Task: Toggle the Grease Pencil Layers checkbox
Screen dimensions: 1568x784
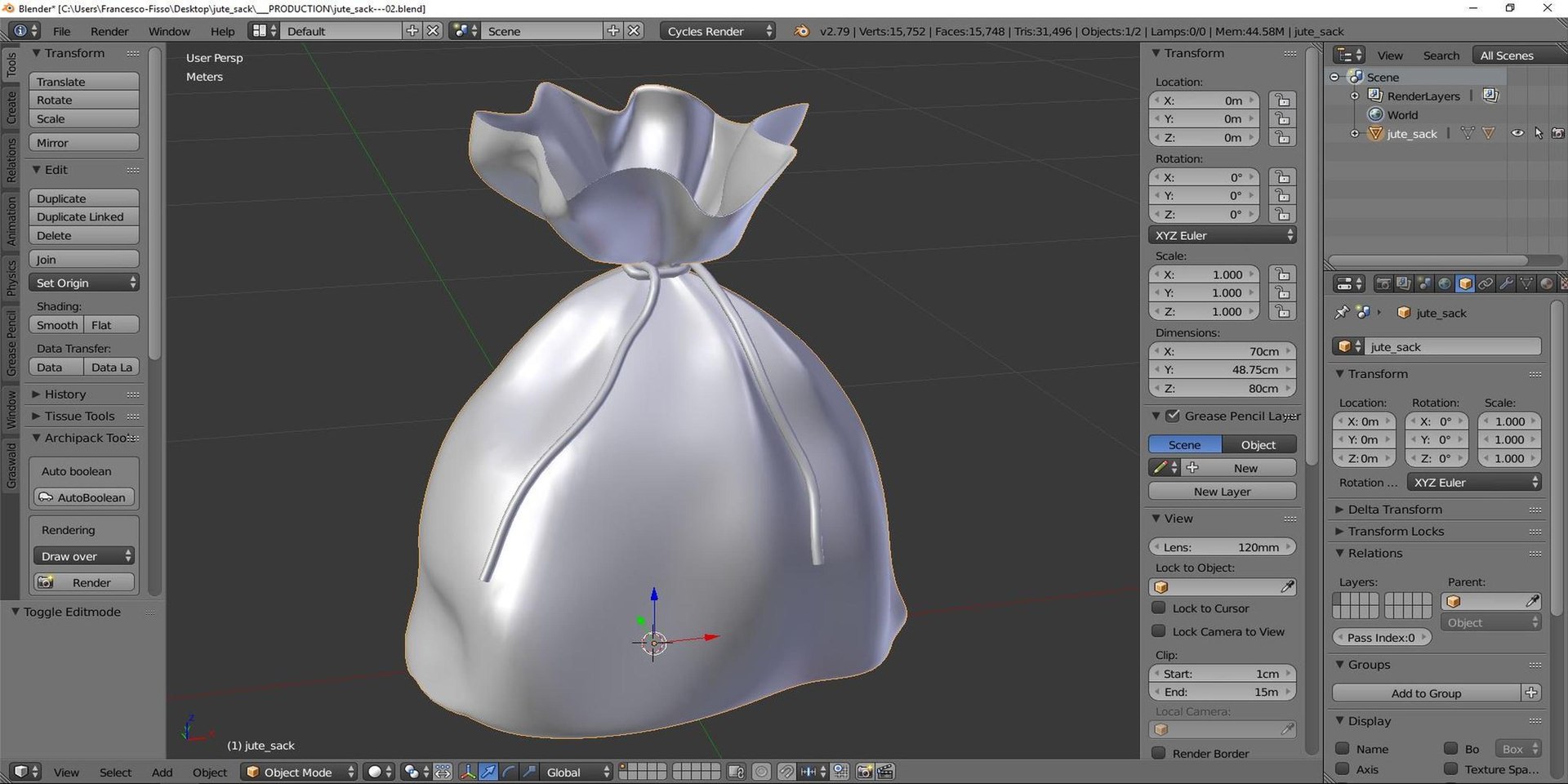Action: click(x=1173, y=416)
